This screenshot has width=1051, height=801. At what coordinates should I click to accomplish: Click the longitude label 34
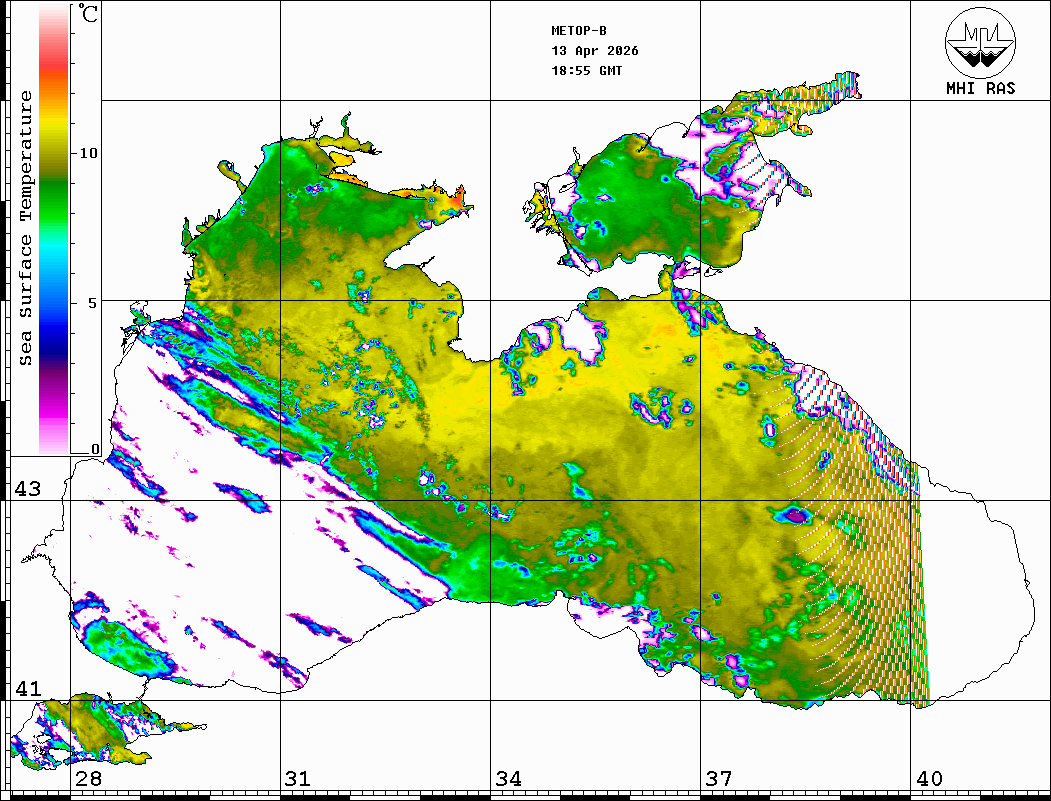point(508,779)
